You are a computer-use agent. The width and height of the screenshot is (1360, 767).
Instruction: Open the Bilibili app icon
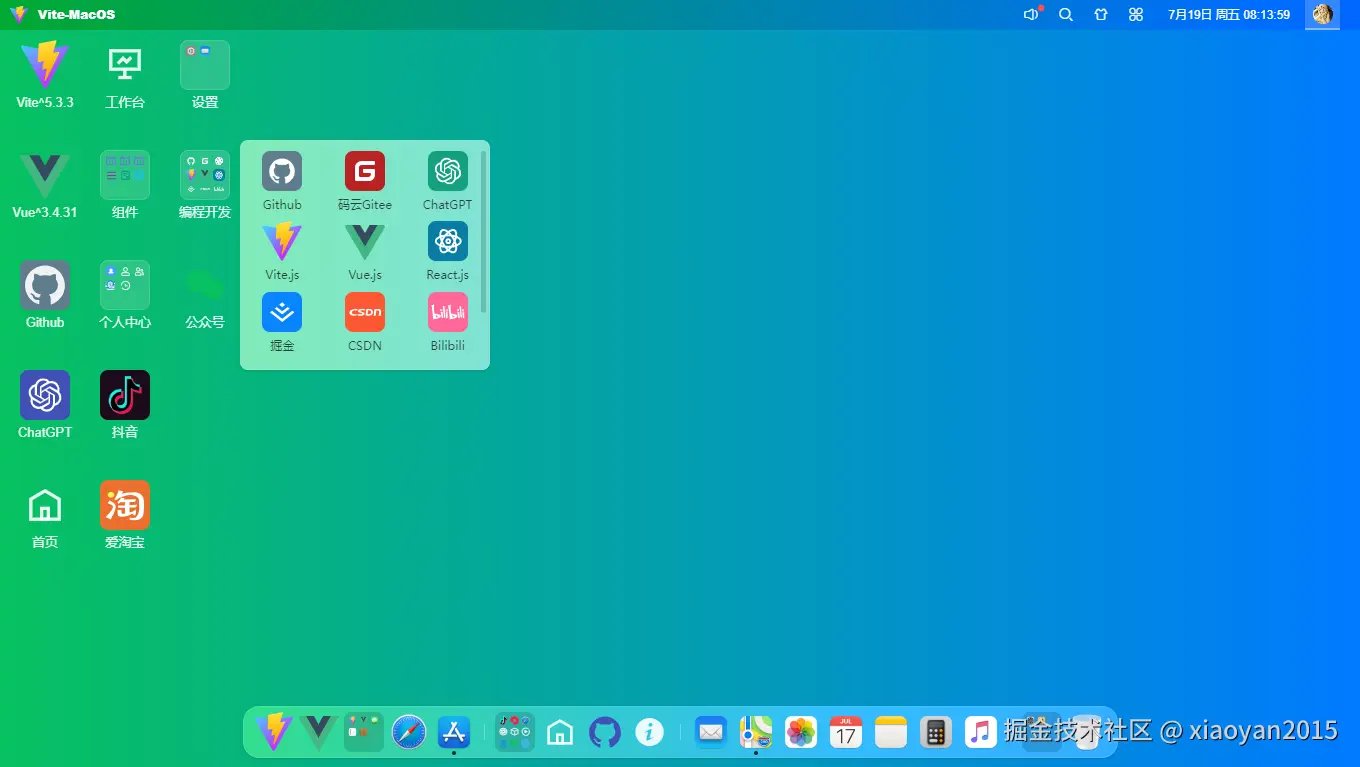point(447,312)
